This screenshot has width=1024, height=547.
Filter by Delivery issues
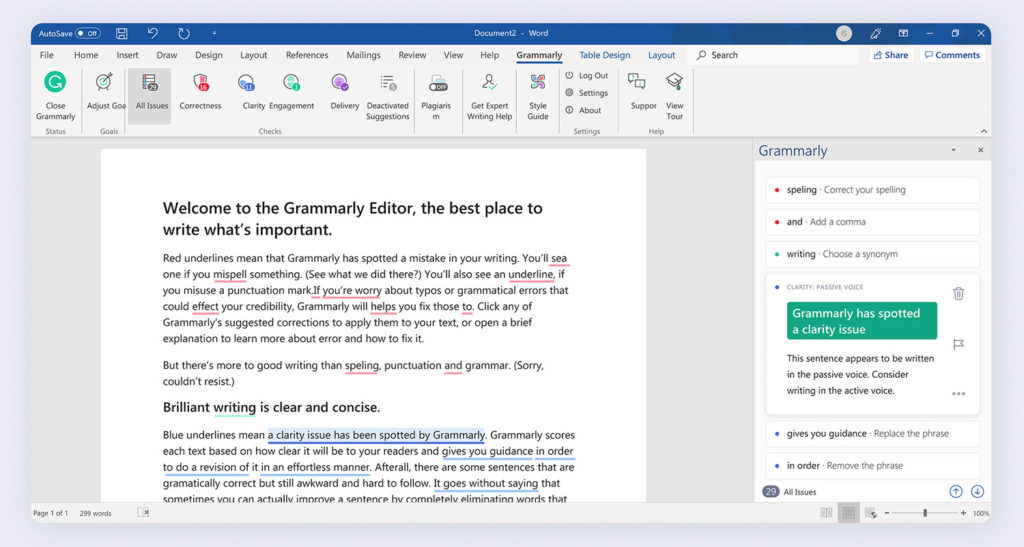point(344,91)
